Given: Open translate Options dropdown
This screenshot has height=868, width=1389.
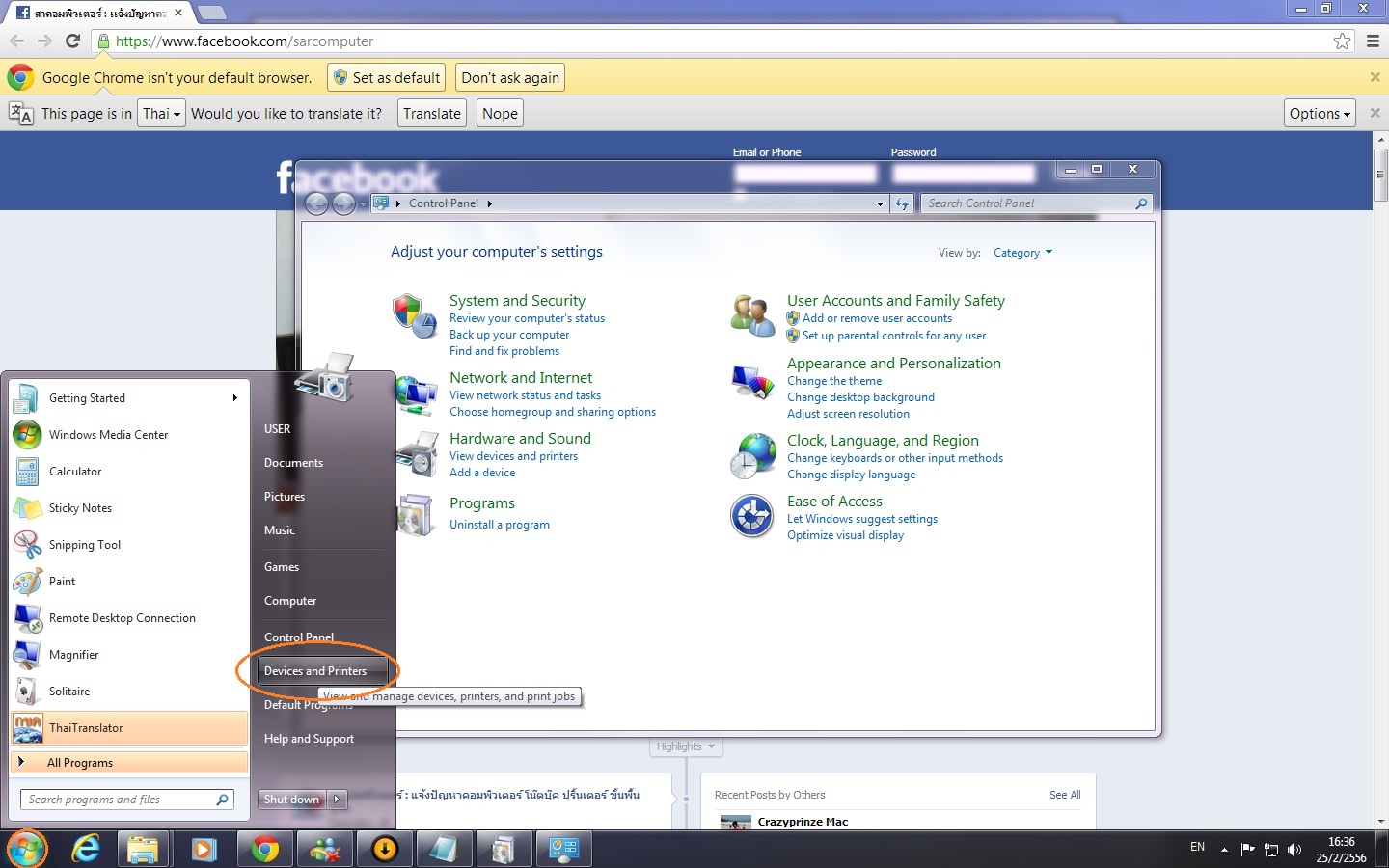Looking at the screenshot, I should 1320,113.
